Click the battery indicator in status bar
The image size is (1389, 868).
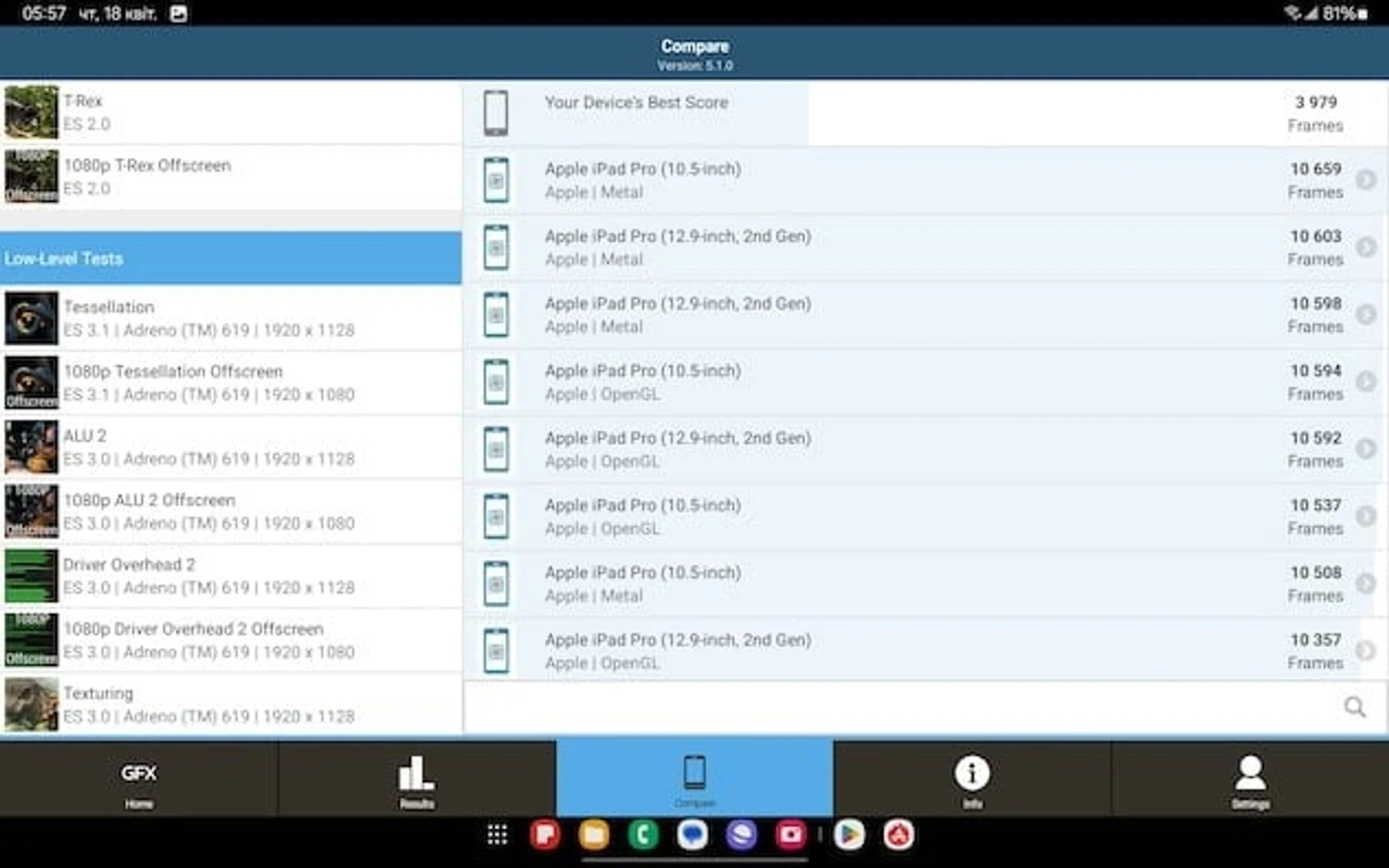point(1346,14)
